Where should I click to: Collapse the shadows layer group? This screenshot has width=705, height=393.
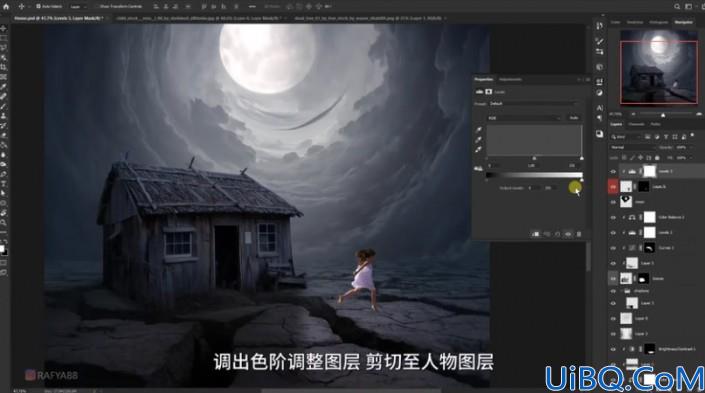(622, 291)
